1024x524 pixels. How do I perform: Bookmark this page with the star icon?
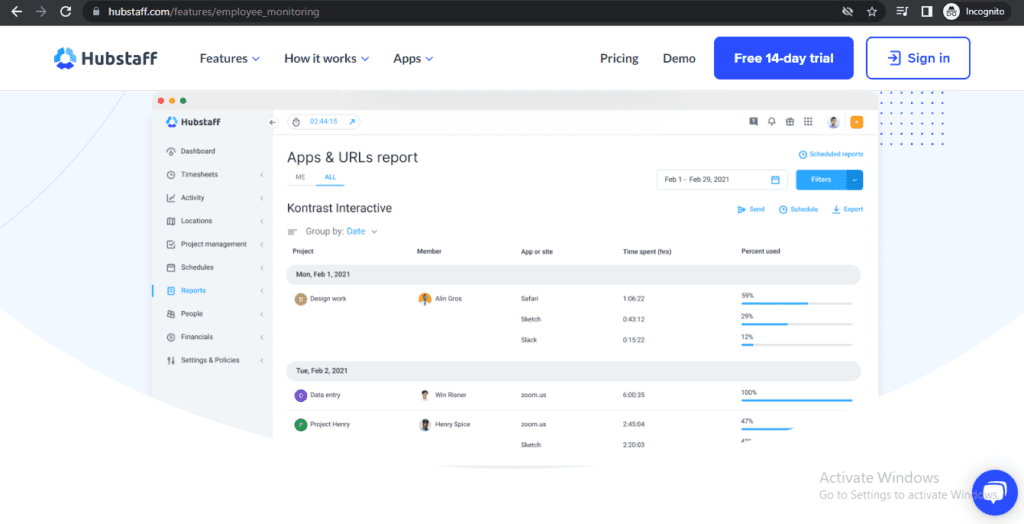(871, 11)
